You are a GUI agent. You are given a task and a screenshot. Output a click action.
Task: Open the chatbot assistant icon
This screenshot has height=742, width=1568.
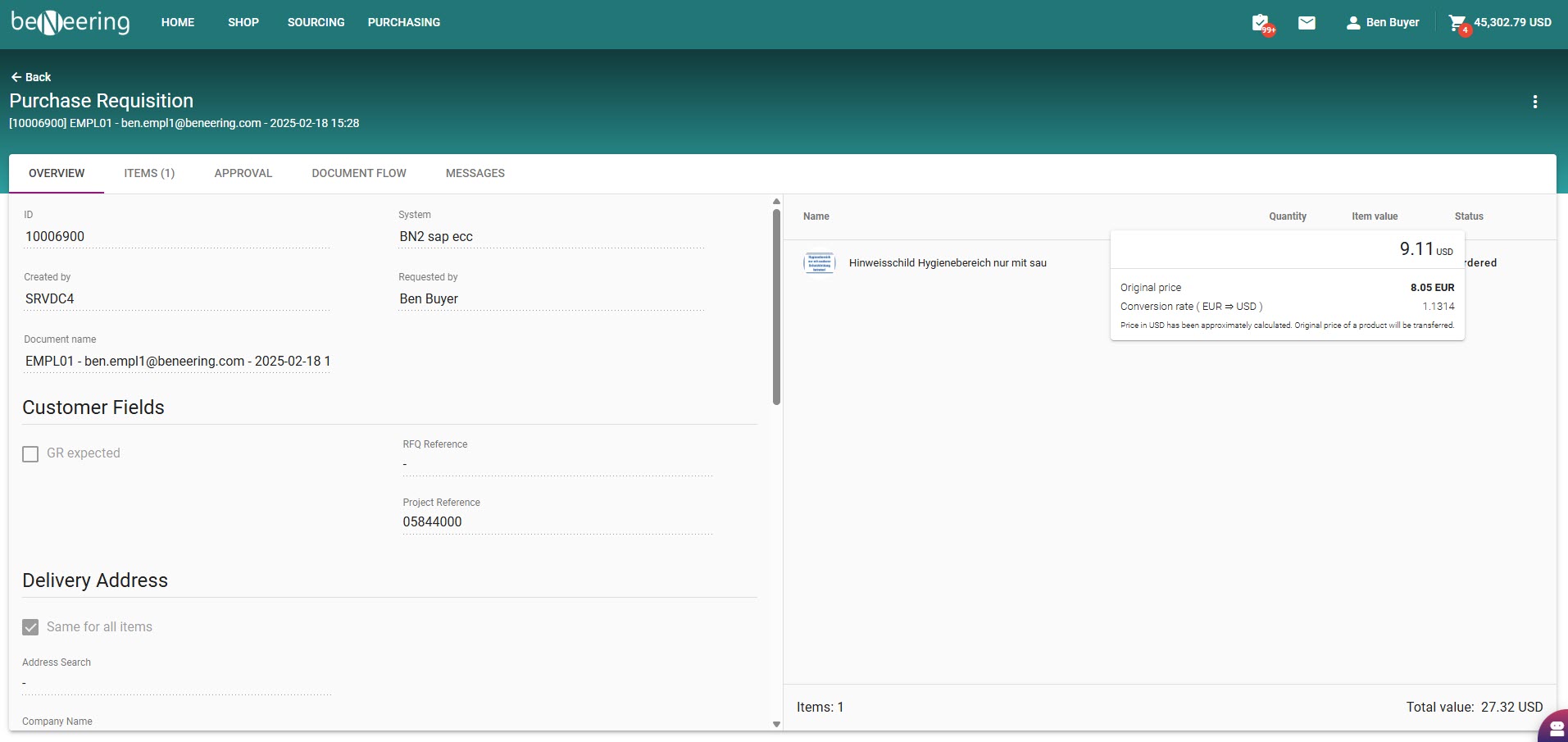tap(1555, 727)
